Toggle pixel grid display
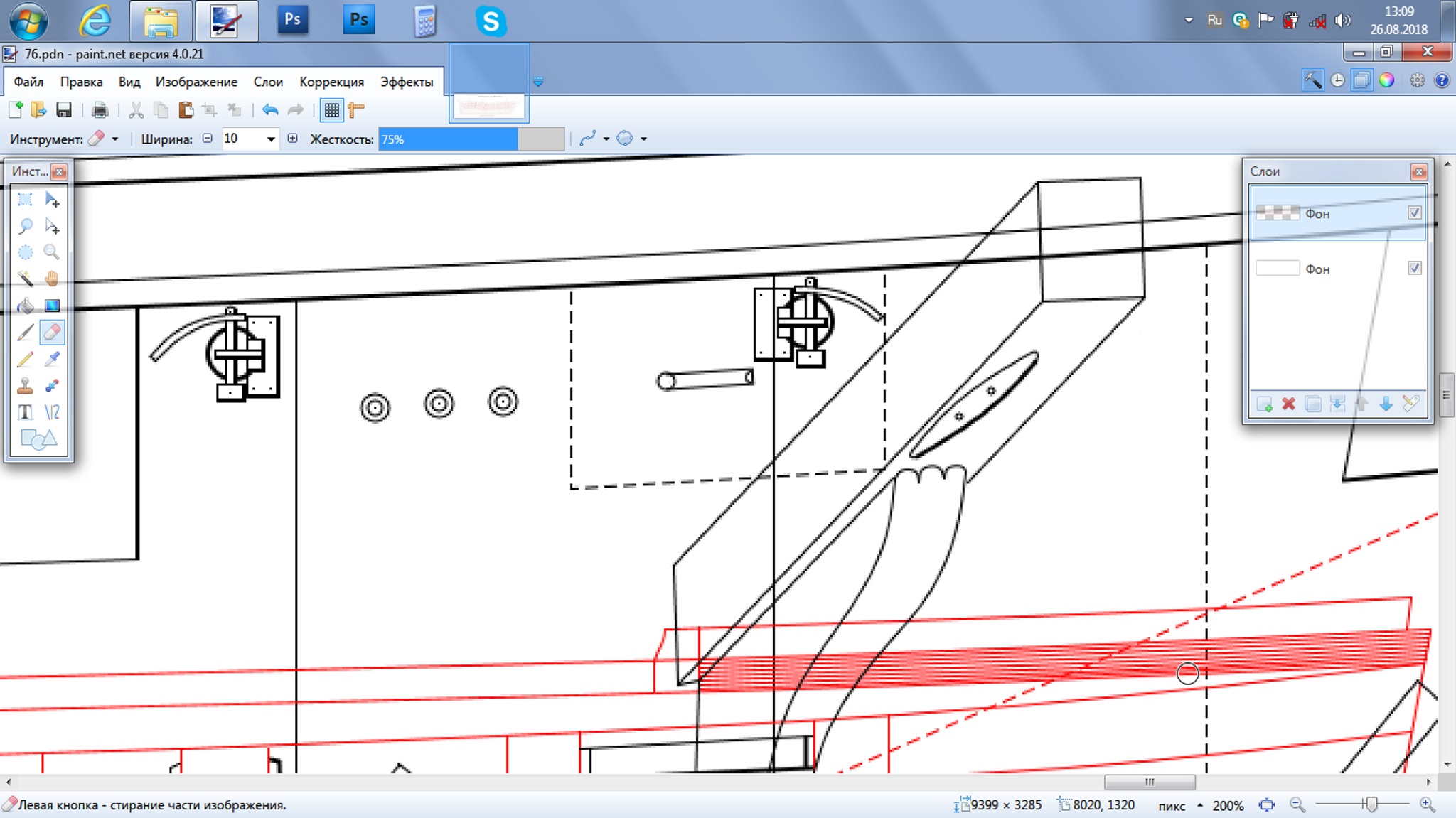Viewport: 1456px width, 818px height. [x=331, y=109]
